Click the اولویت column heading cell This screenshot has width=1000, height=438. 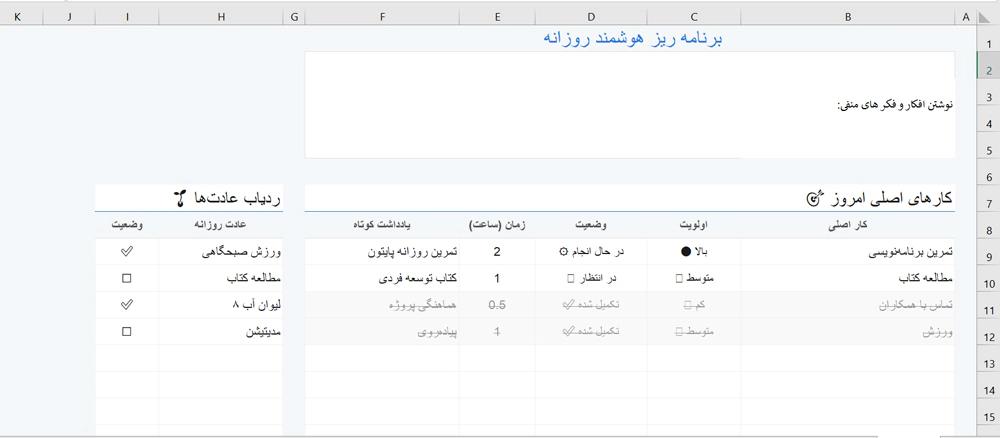694,225
